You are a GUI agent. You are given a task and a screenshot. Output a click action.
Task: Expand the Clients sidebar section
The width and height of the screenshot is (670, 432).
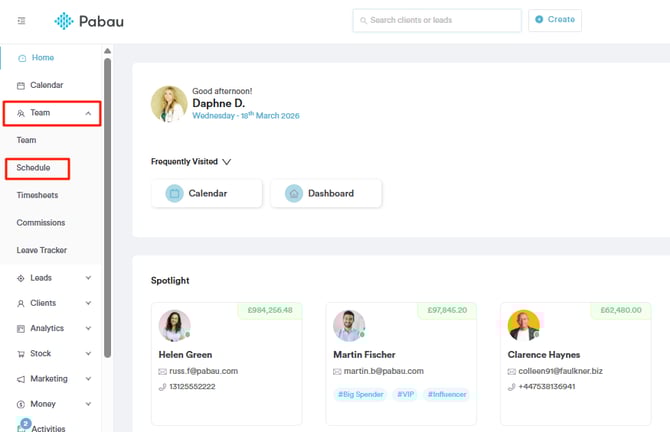[x=88, y=303]
